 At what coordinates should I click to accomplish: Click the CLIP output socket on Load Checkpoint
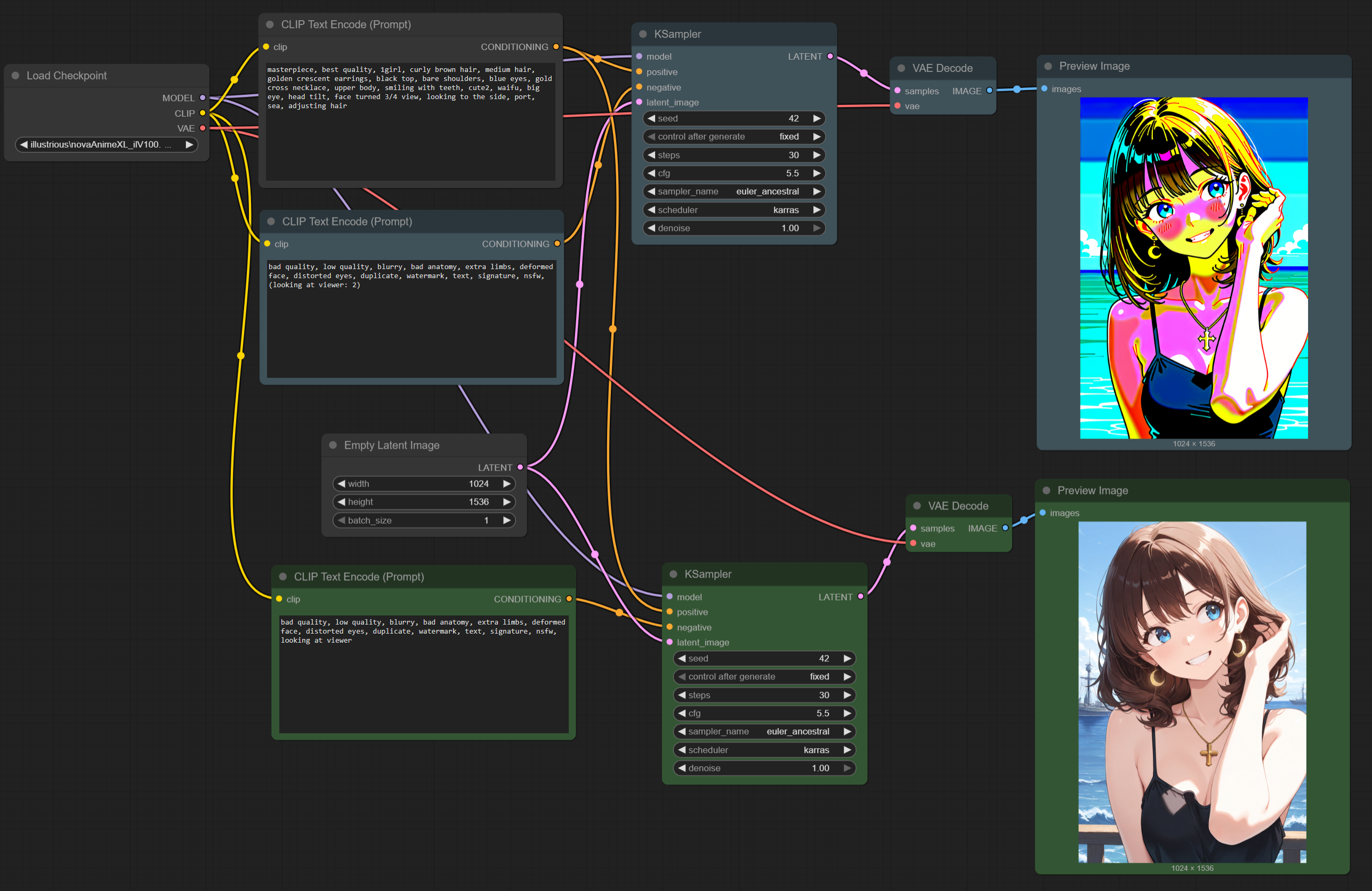click(203, 113)
